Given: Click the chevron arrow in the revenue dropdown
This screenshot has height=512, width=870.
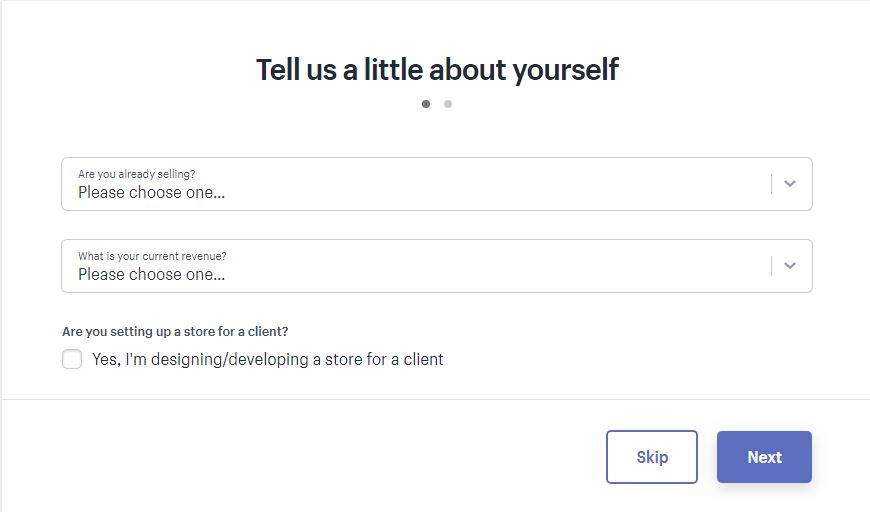Looking at the screenshot, I should [790, 266].
